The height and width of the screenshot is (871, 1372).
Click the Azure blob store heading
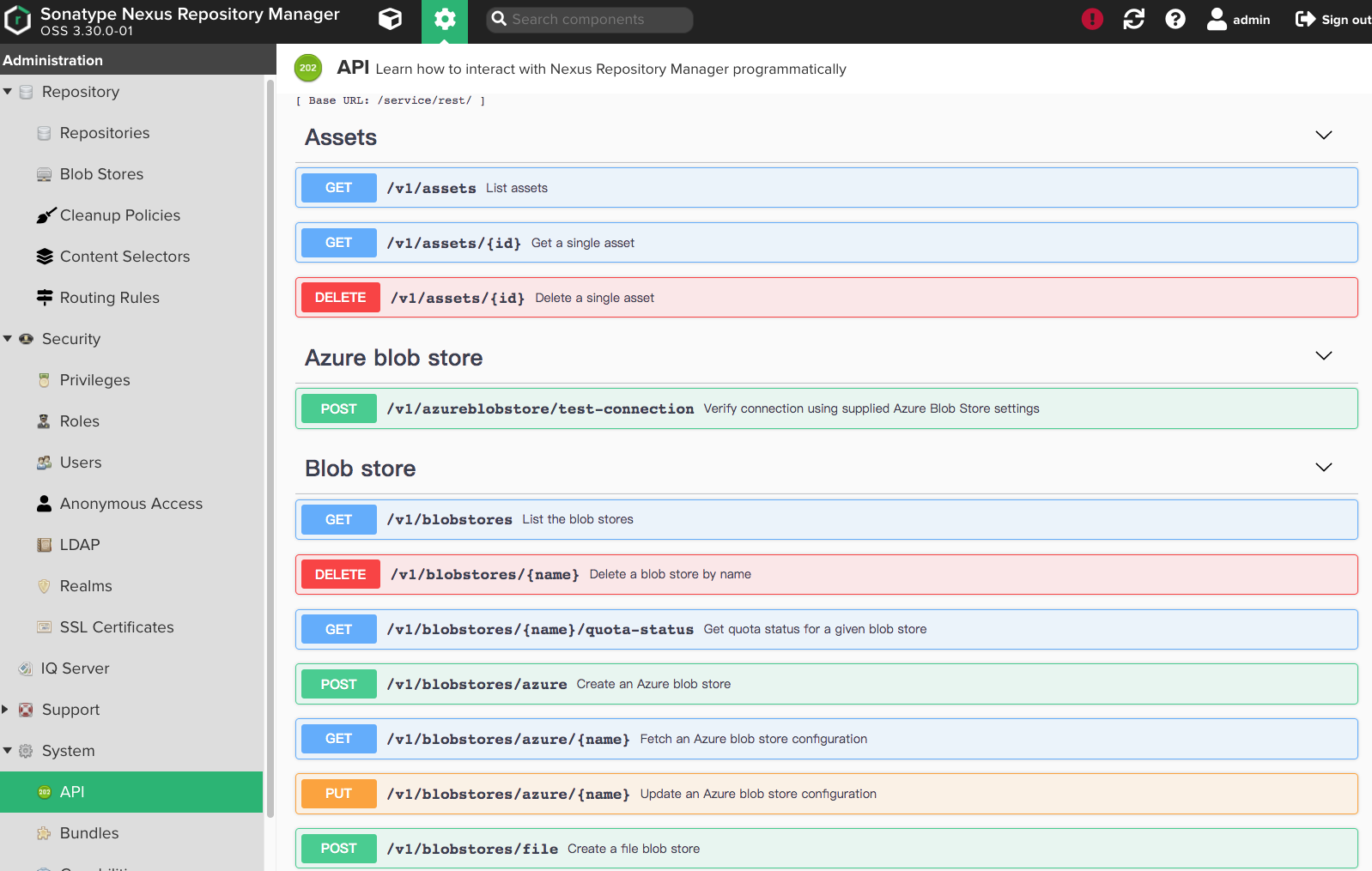394,358
